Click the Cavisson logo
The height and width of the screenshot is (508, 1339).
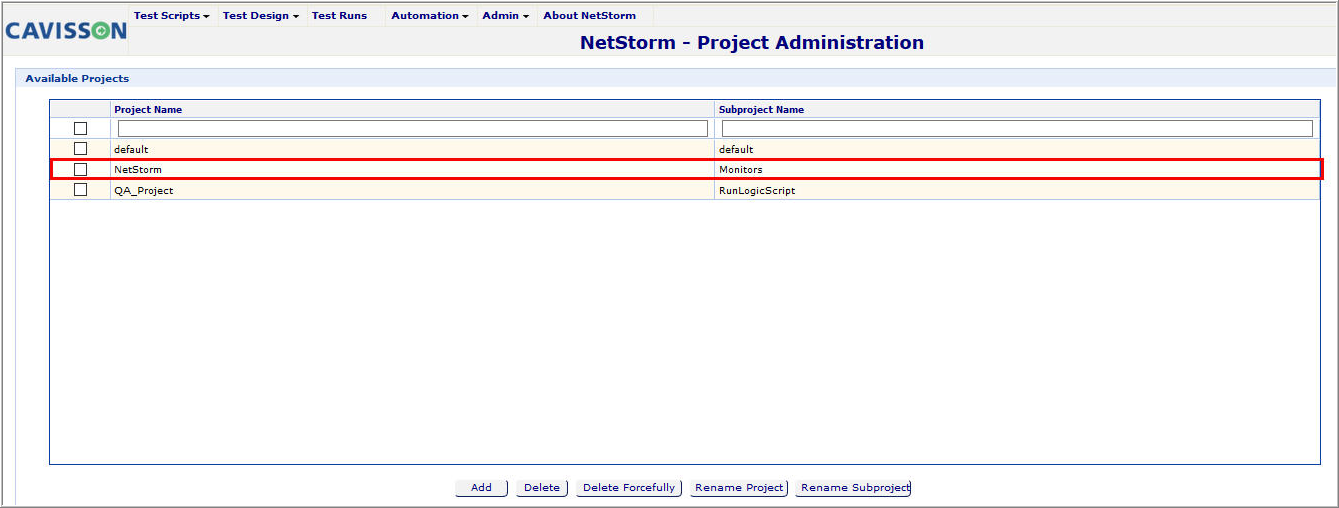click(x=66, y=31)
